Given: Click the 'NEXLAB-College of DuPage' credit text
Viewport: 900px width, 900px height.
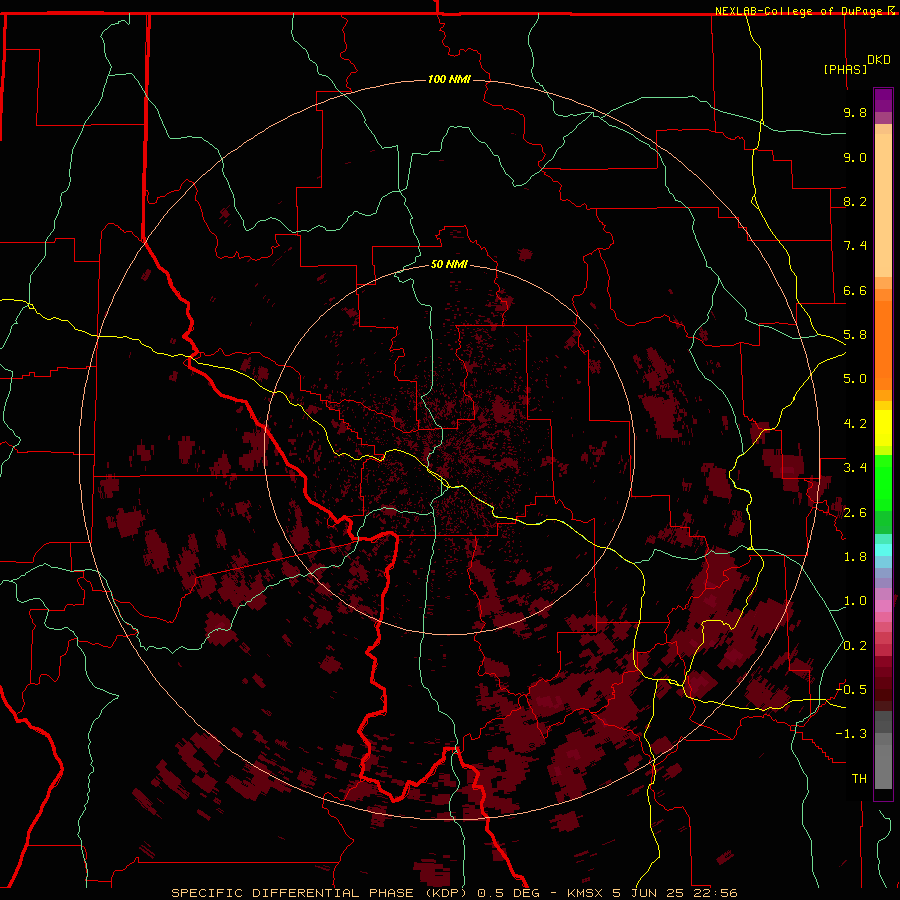Looking at the screenshot, I should pos(798,11).
